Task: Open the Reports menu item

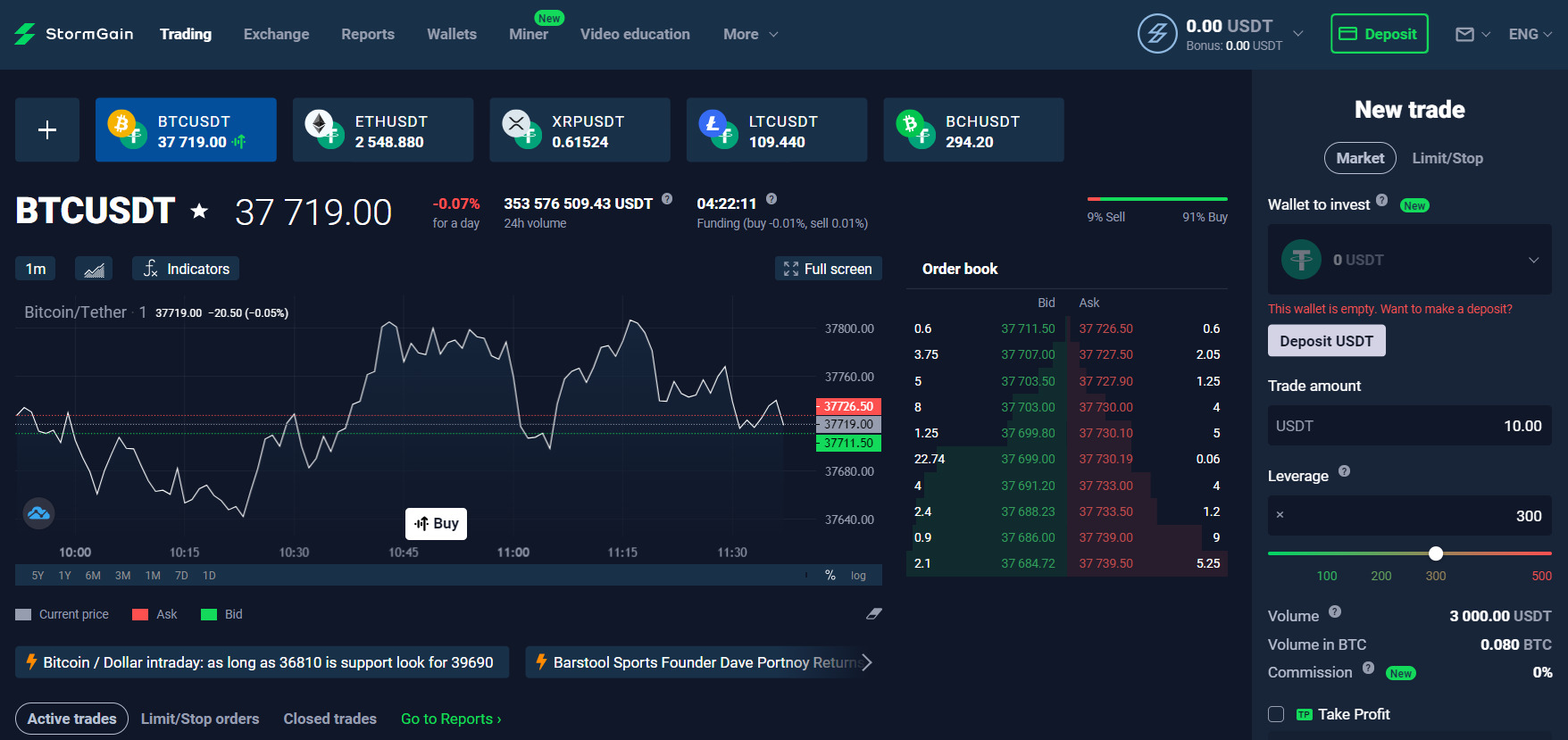Action: coord(368,34)
